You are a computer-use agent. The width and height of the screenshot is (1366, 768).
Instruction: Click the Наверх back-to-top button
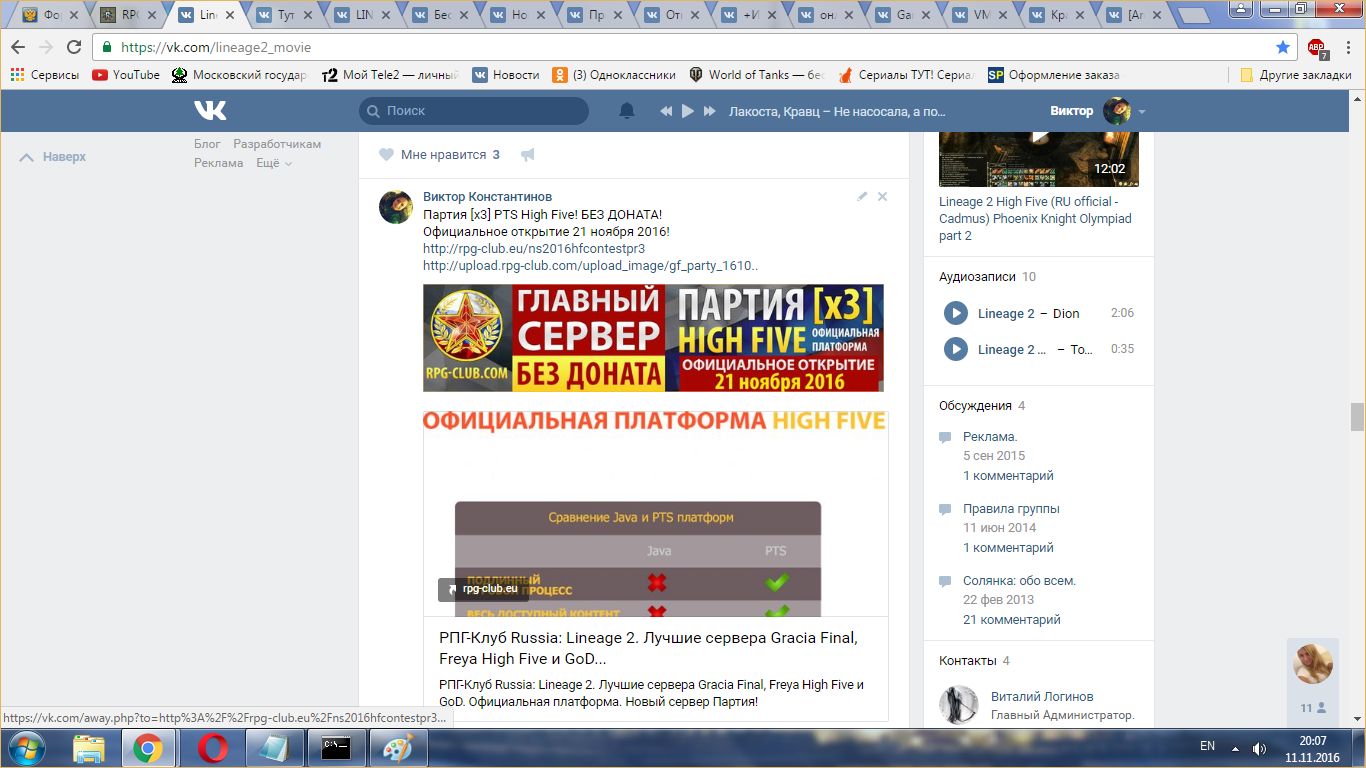point(54,157)
